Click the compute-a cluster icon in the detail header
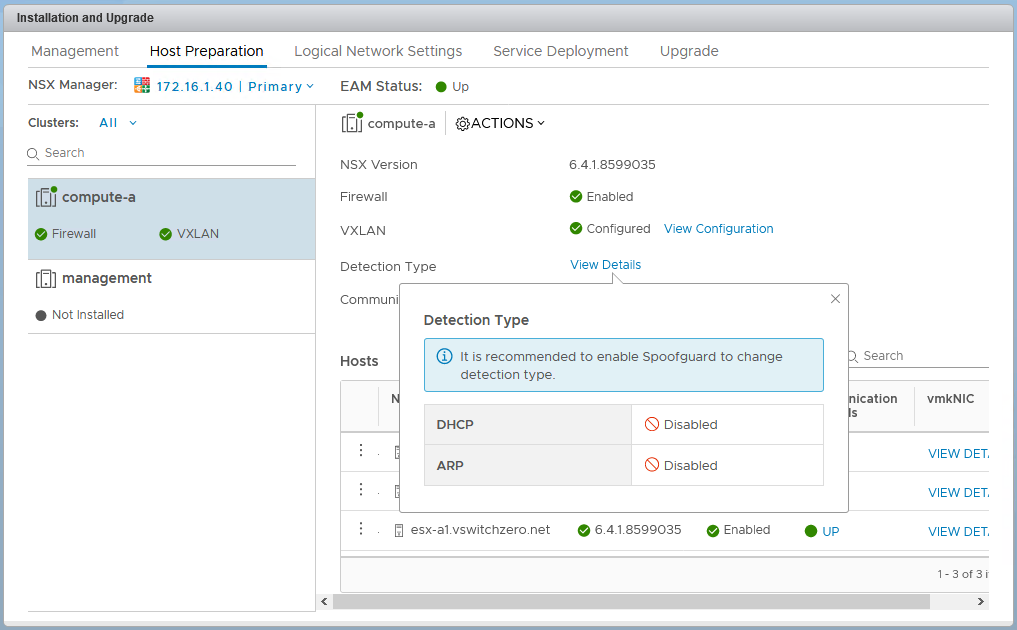 352,122
